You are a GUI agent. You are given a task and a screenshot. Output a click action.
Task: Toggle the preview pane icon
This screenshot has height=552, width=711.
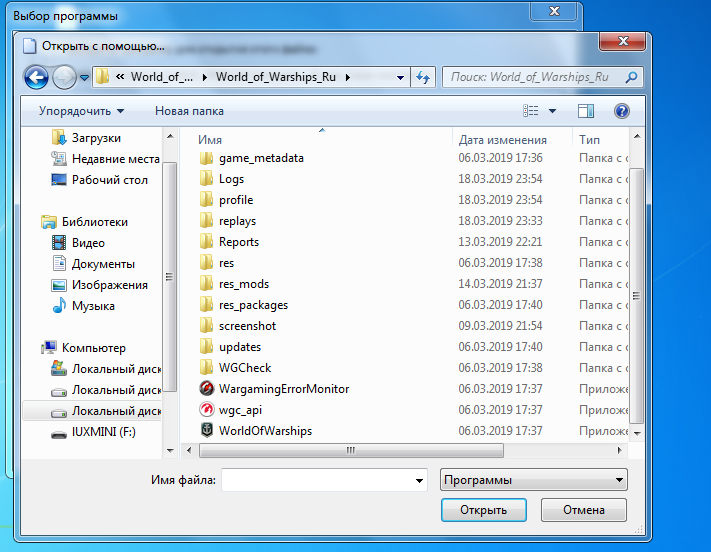[586, 111]
